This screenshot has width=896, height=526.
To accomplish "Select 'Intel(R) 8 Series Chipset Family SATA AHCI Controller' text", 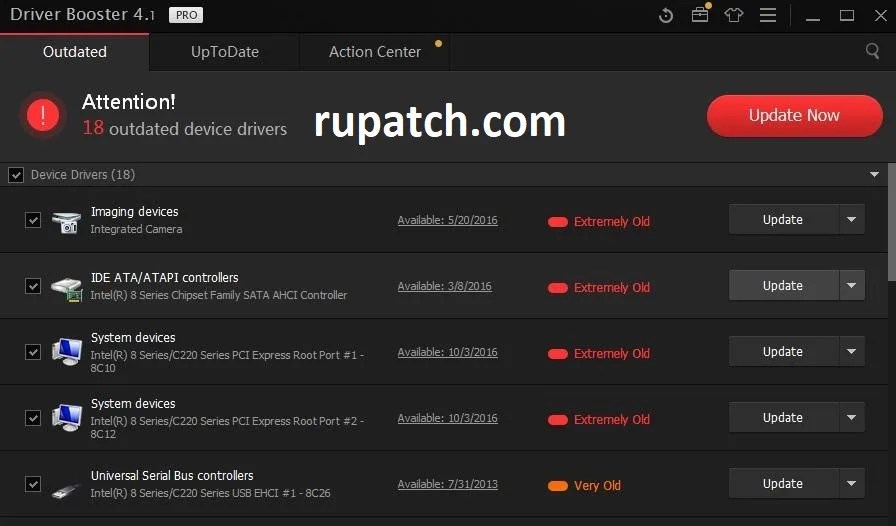I will click(x=218, y=295).
